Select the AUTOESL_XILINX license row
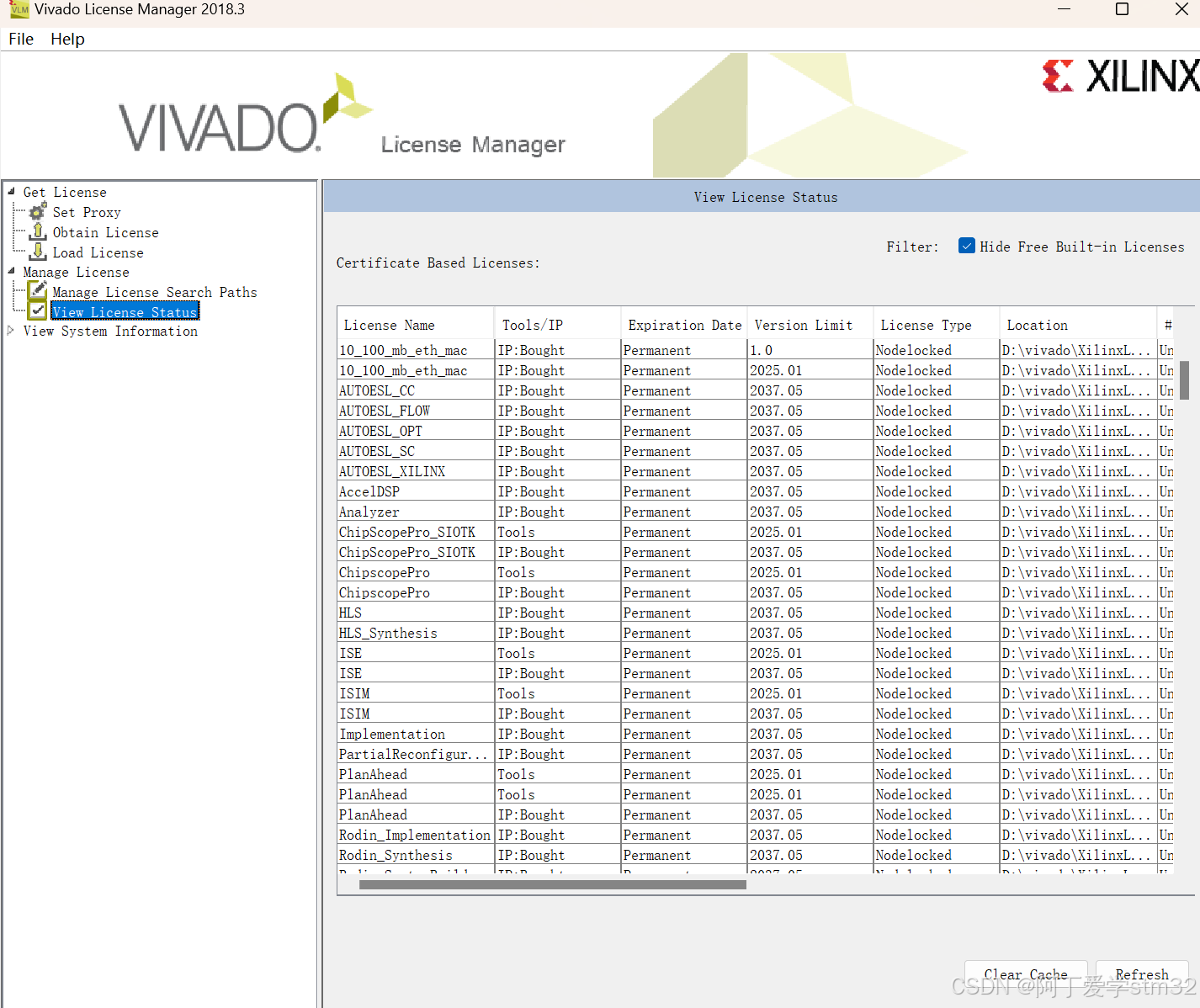 point(756,471)
